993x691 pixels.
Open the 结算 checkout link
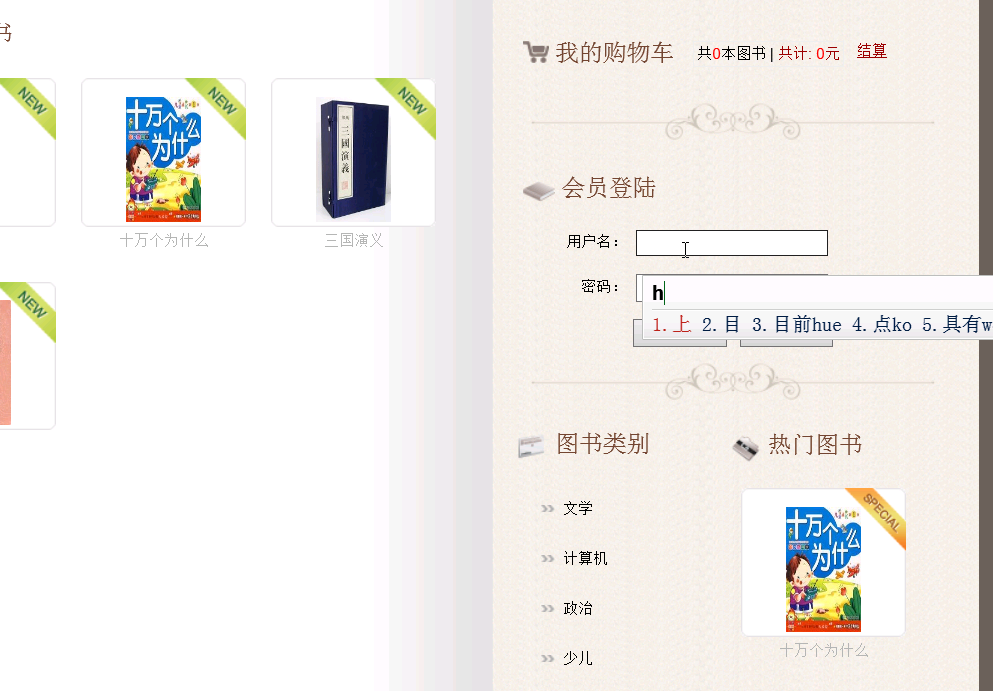[871, 51]
